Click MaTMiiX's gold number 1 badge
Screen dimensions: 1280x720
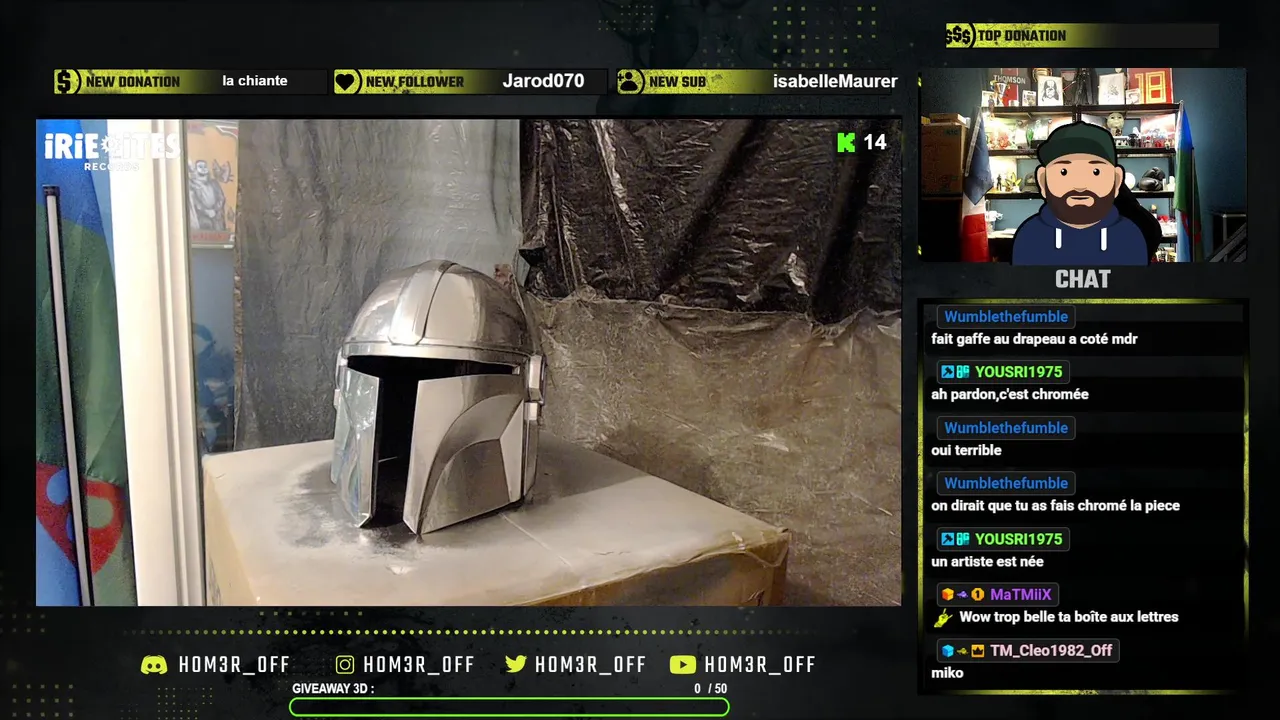click(978, 594)
